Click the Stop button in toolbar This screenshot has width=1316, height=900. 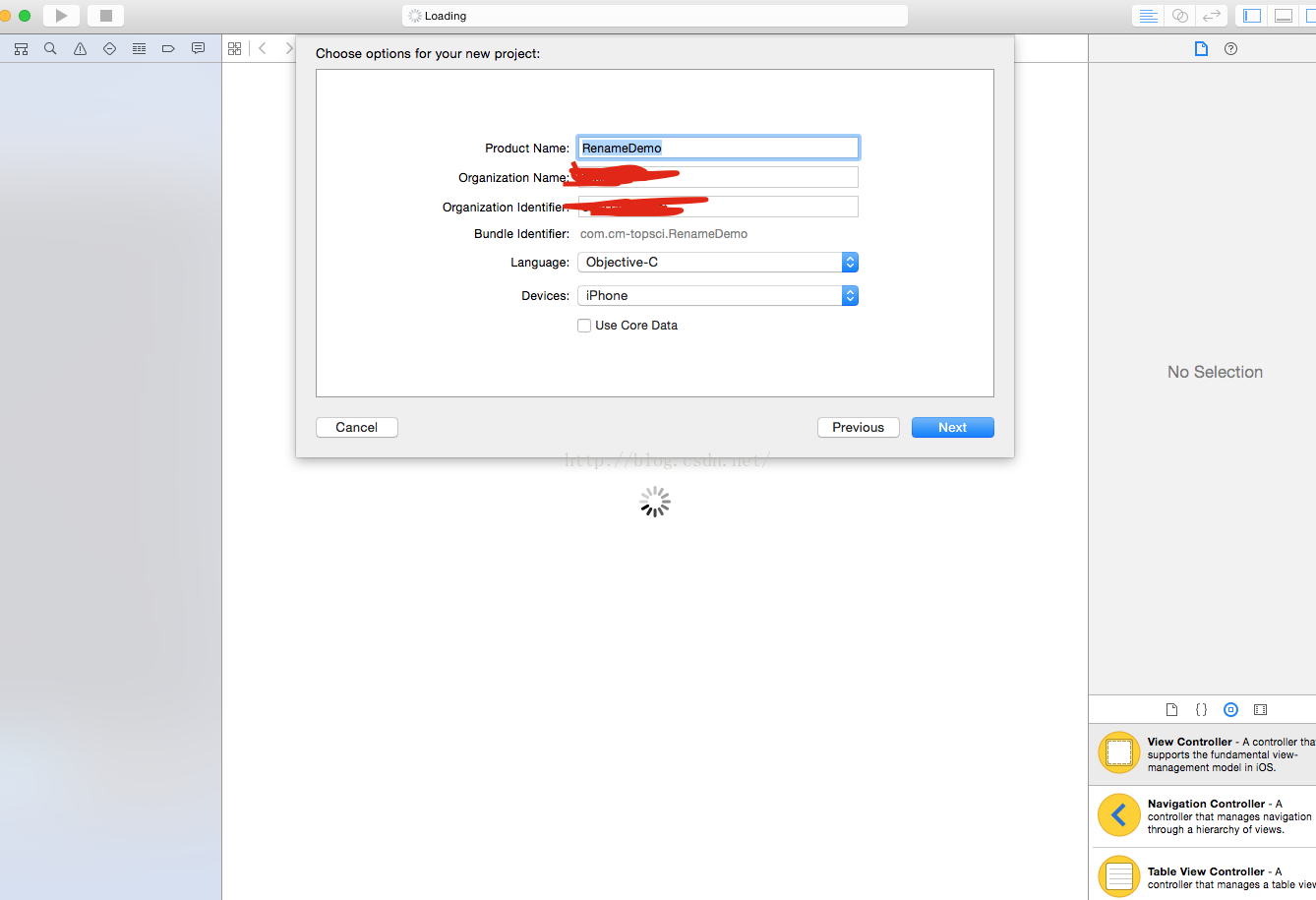[x=105, y=16]
